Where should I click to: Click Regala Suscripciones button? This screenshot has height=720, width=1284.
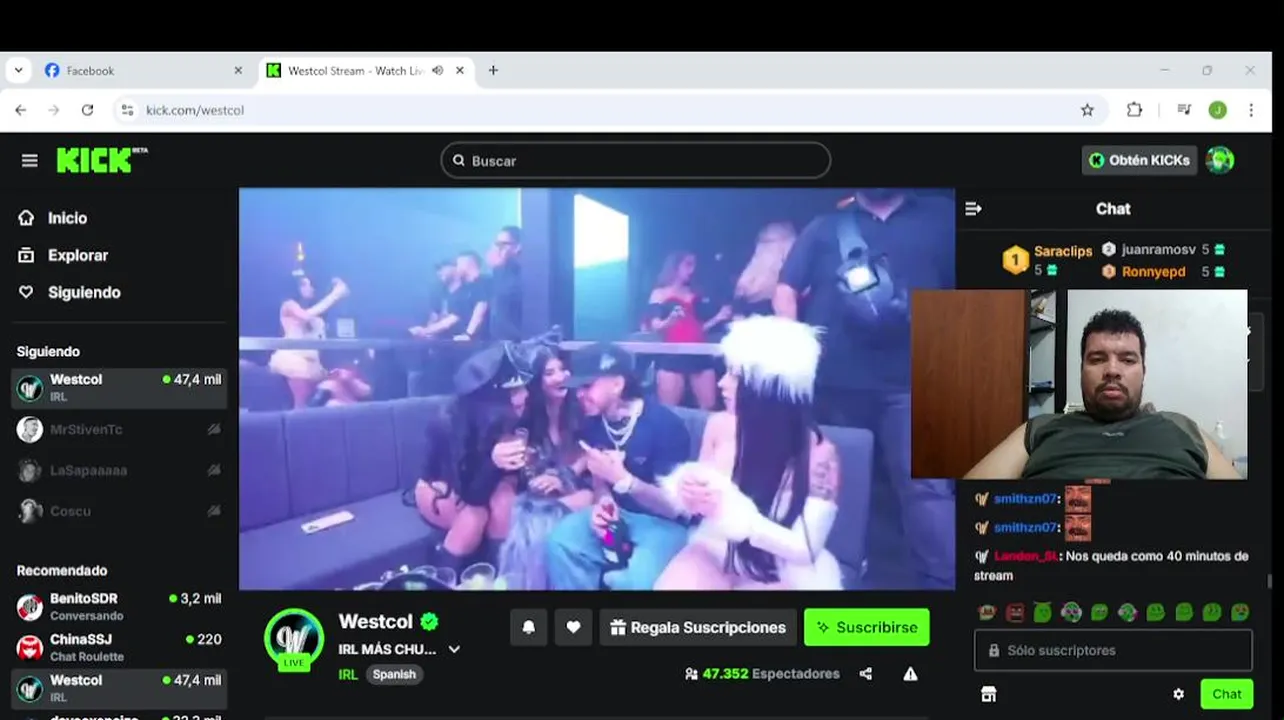coord(698,627)
